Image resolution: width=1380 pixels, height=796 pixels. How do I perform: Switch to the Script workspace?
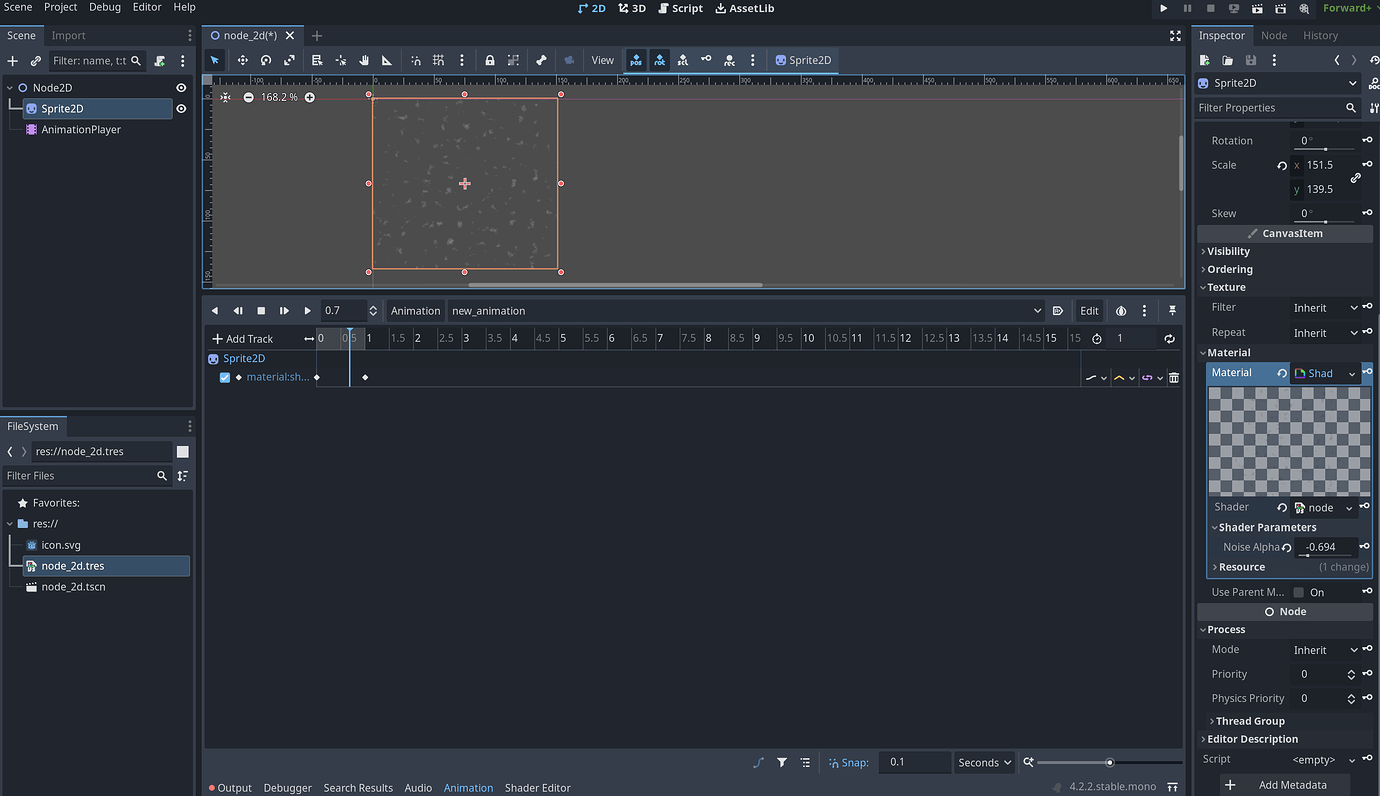(680, 8)
